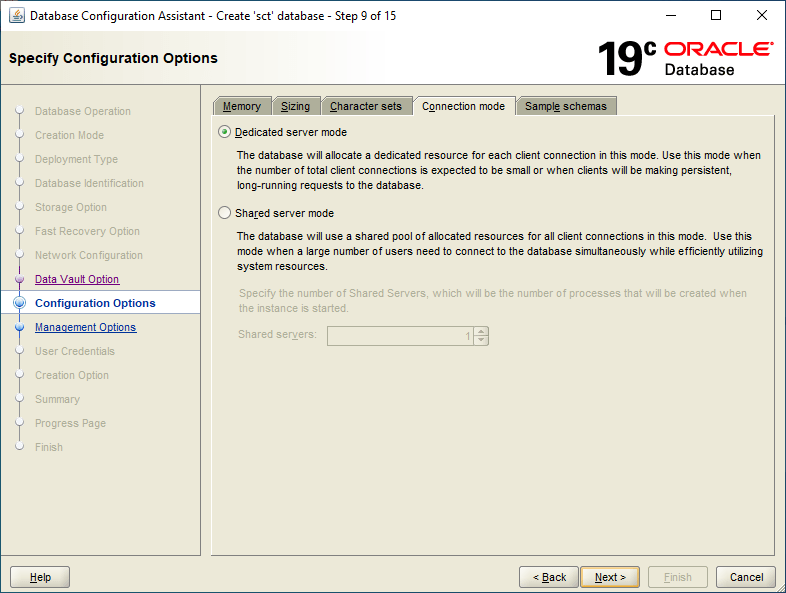Image resolution: width=786 pixels, height=593 pixels.
Task: Click the Oracle Database 19c logo
Action: (685, 59)
